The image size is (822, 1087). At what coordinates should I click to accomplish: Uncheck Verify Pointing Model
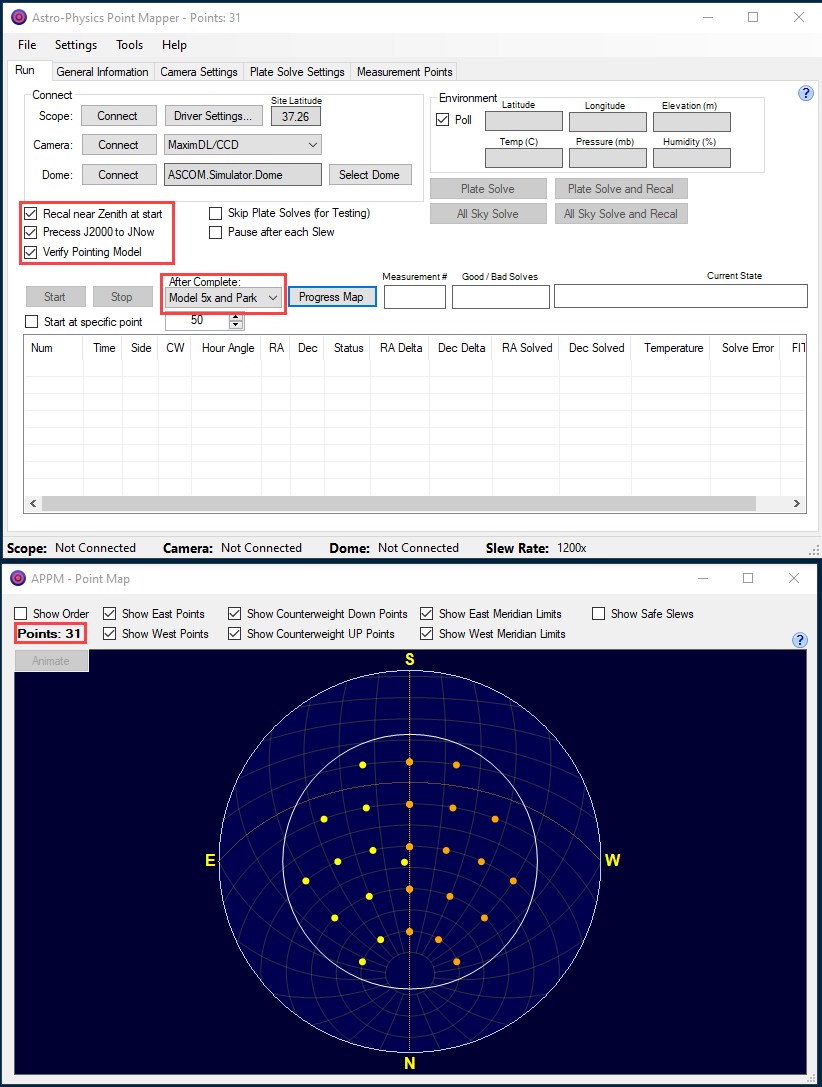30,252
